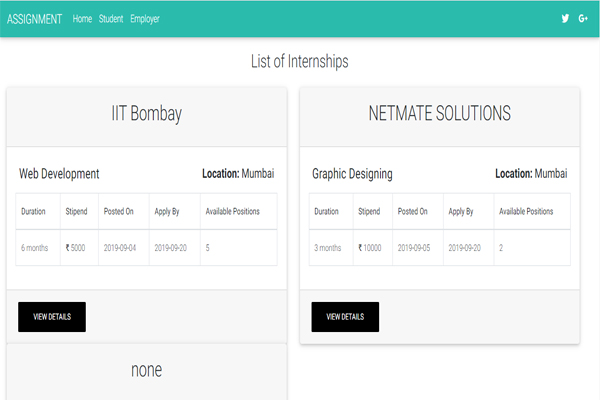This screenshot has width=600, height=400.
Task: Click IIT Bombay's Location: Mumbai label
Action: 238,174
